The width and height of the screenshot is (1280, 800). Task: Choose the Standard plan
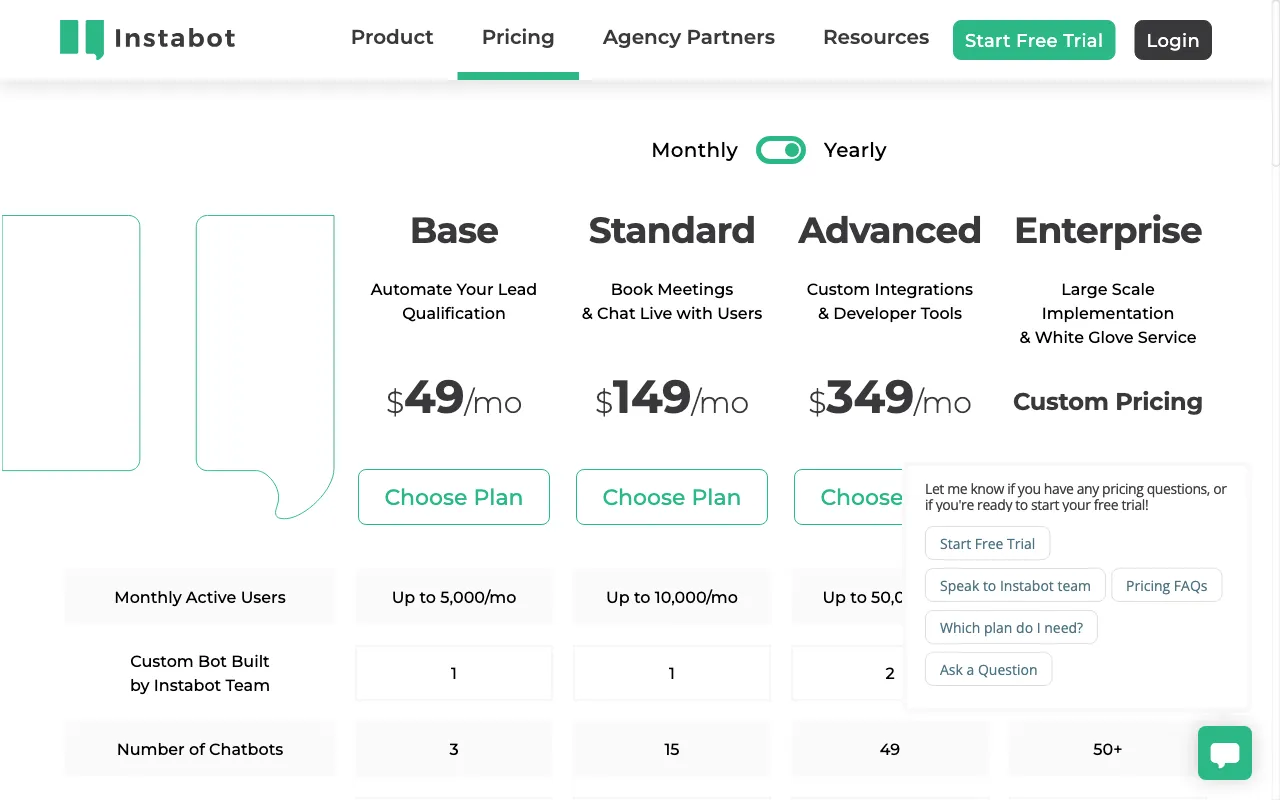(x=672, y=497)
